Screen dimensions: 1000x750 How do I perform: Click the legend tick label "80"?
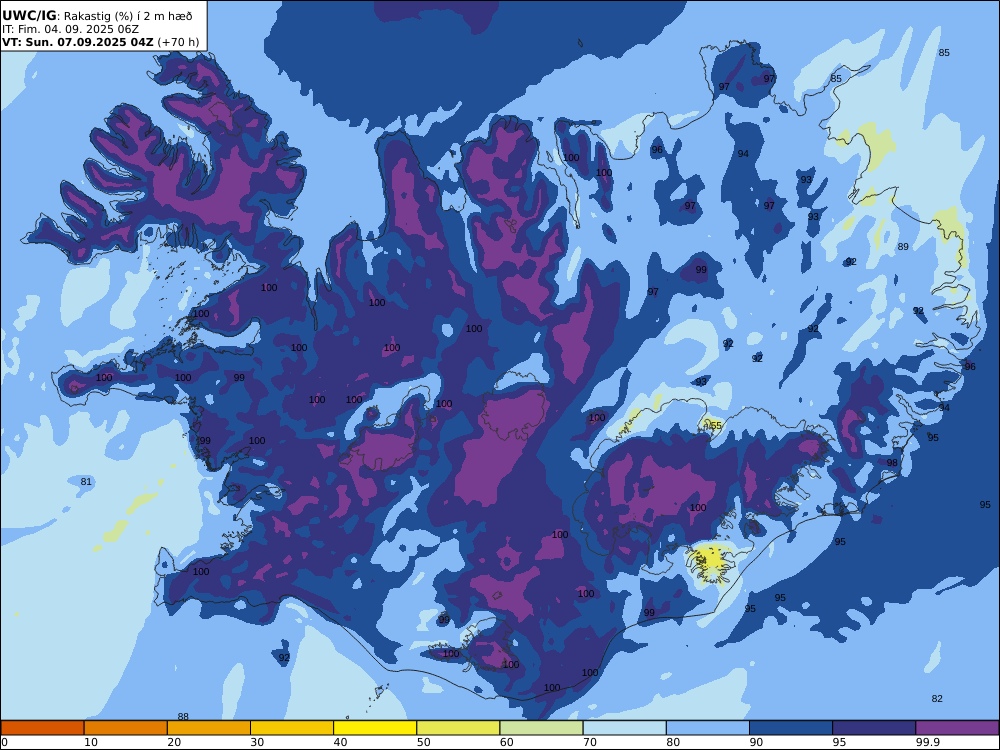click(x=673, y=742)
